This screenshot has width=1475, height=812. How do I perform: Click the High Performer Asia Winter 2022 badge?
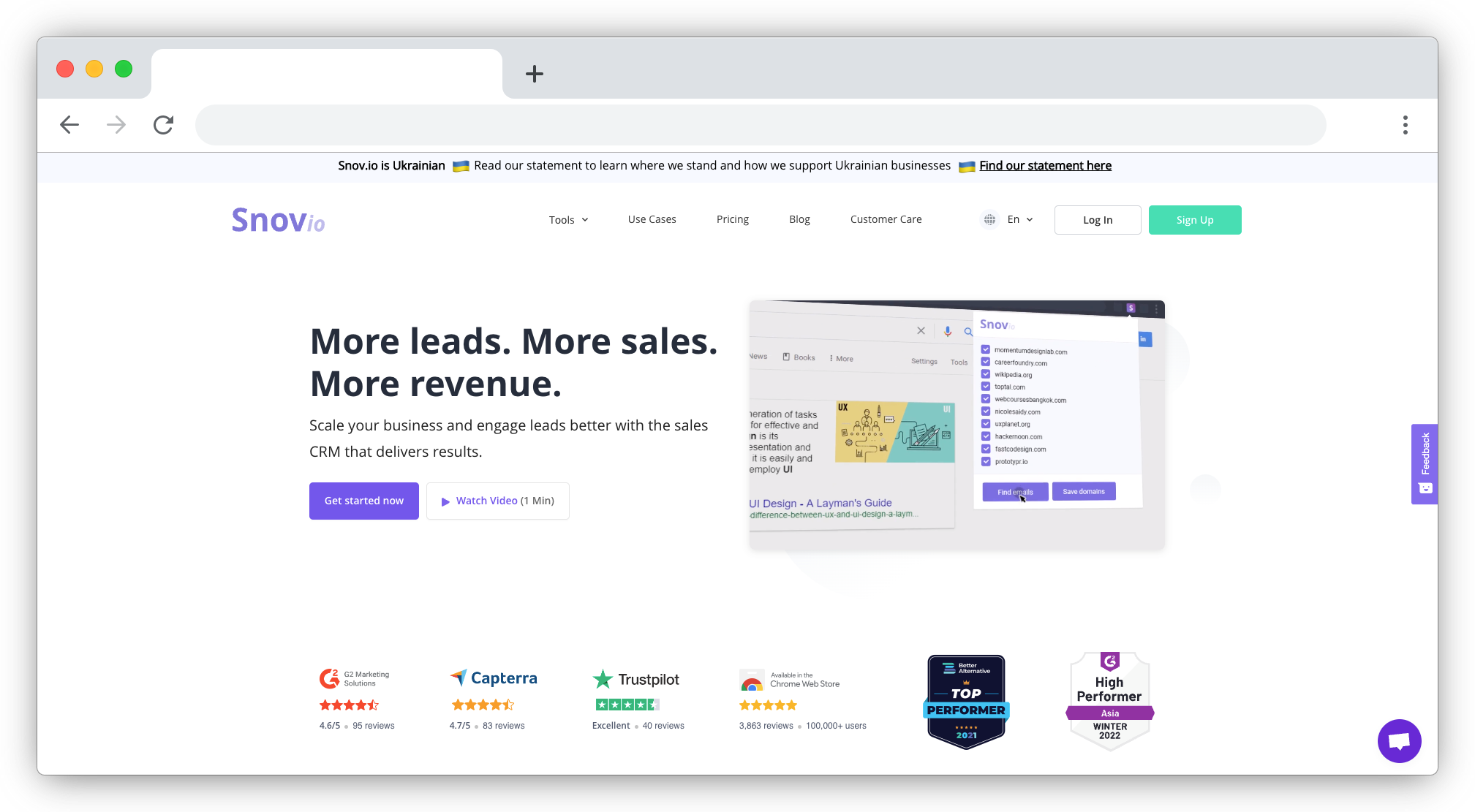(x=1109, y=701)
